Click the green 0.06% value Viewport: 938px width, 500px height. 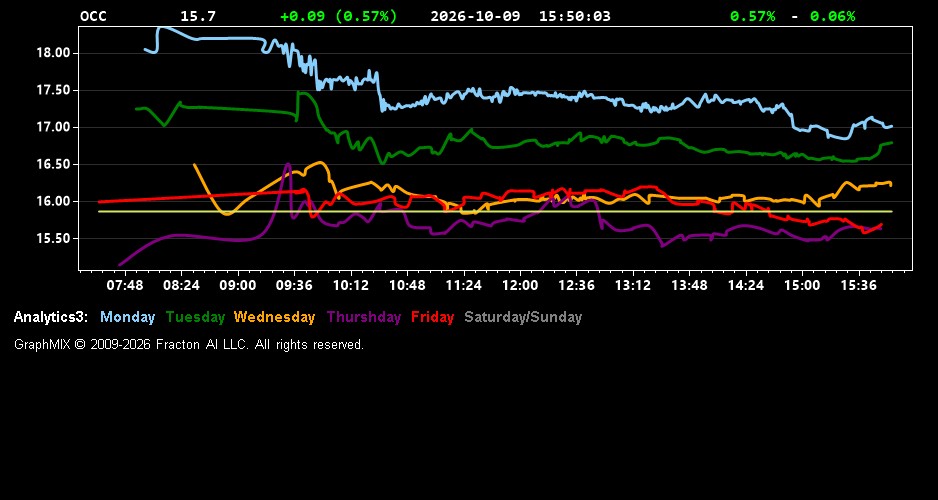coord(833,16)
